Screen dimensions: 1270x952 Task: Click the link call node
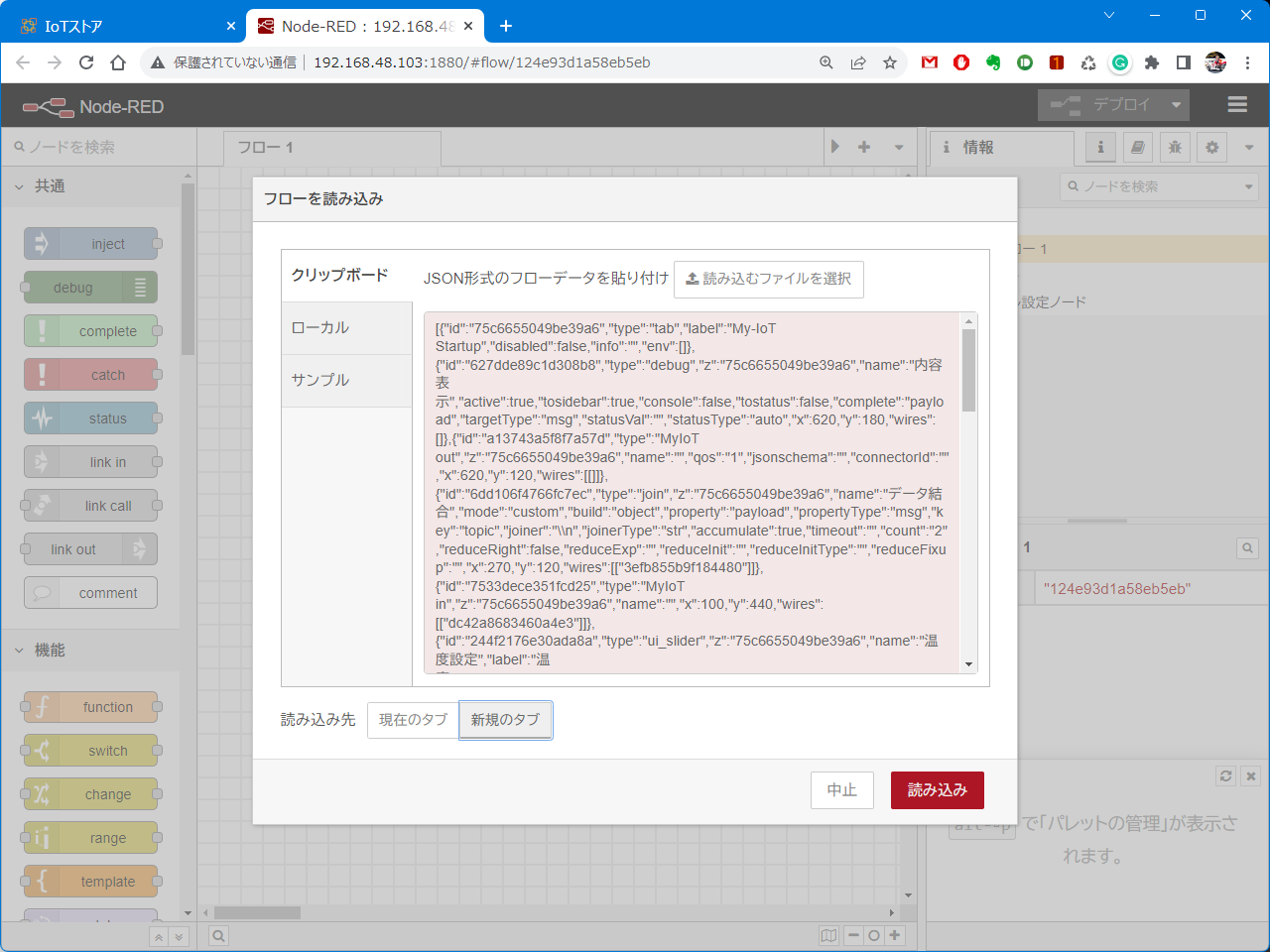pyautogui.click(x=90, y=506)
